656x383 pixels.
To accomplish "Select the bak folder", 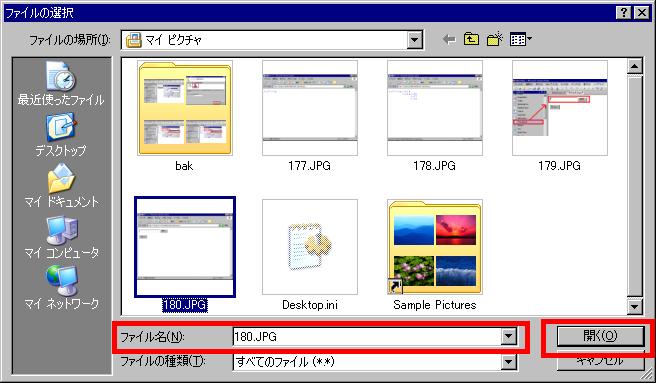I will [184, 116].
